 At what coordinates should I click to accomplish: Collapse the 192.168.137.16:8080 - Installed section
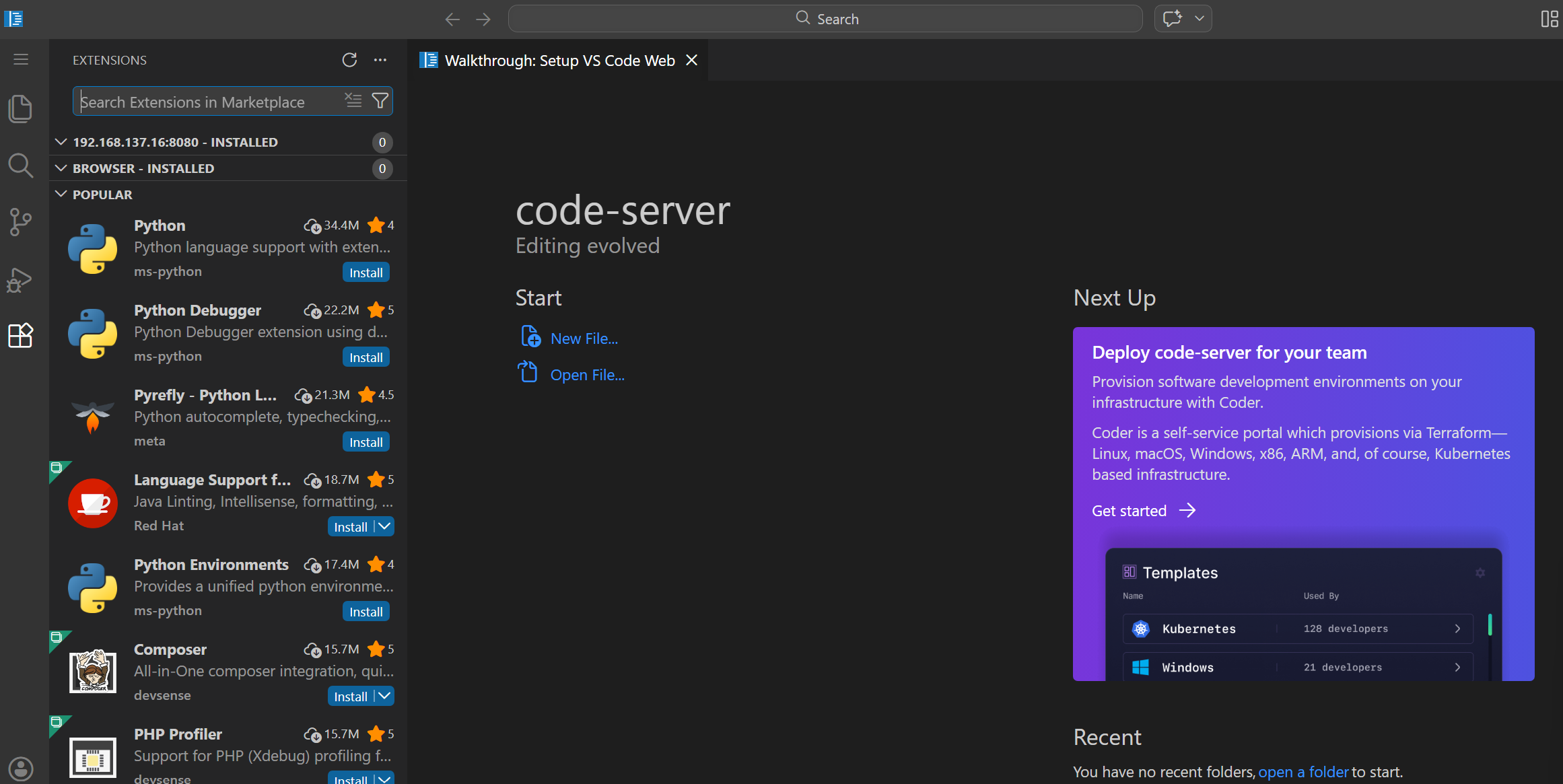[x=61, y=142]
